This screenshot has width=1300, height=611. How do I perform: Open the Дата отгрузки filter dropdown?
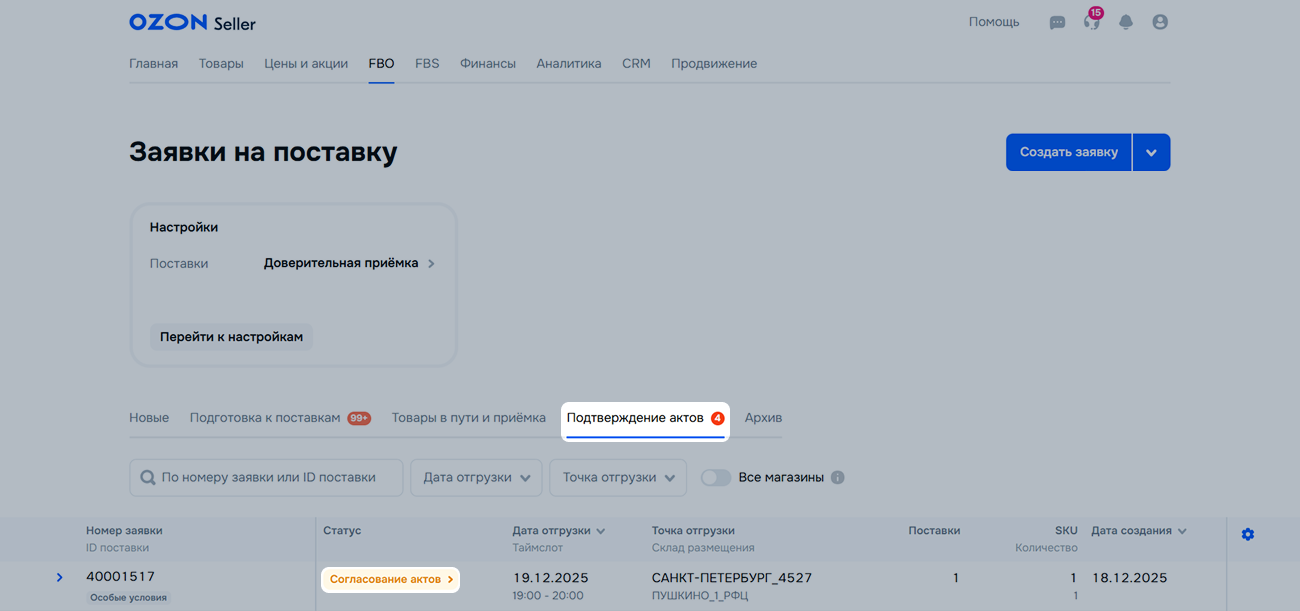[x=476, y=478]
